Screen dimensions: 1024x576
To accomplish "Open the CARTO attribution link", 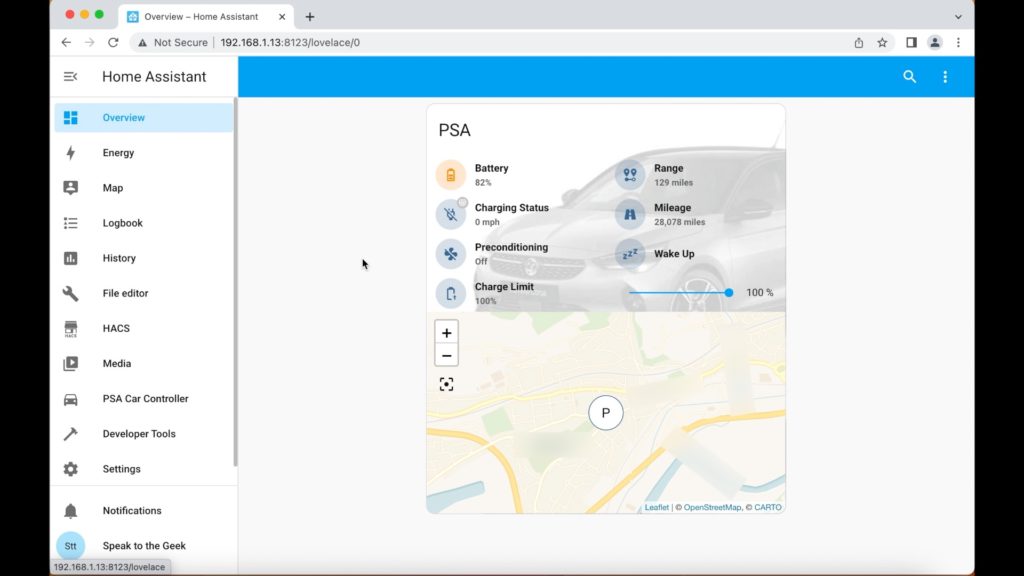I will coord(768,507).
